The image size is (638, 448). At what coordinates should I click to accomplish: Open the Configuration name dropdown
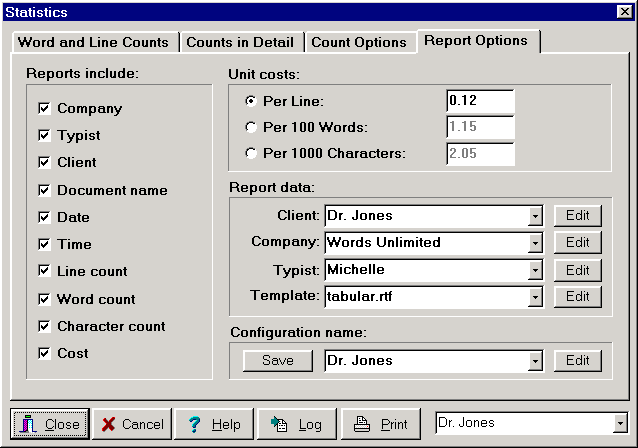(535, 361)
